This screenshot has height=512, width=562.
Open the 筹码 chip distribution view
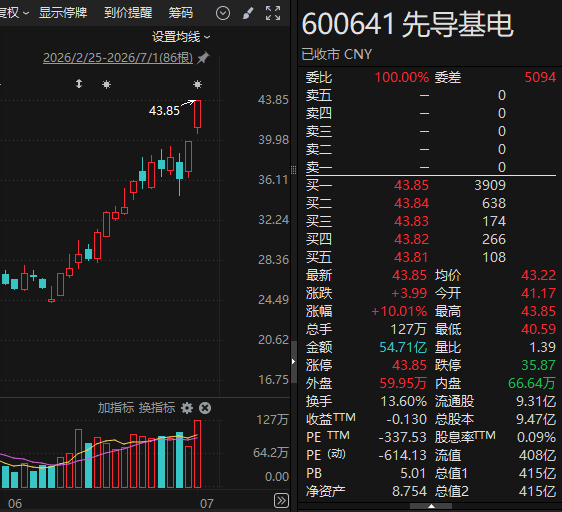coord(181,13)
